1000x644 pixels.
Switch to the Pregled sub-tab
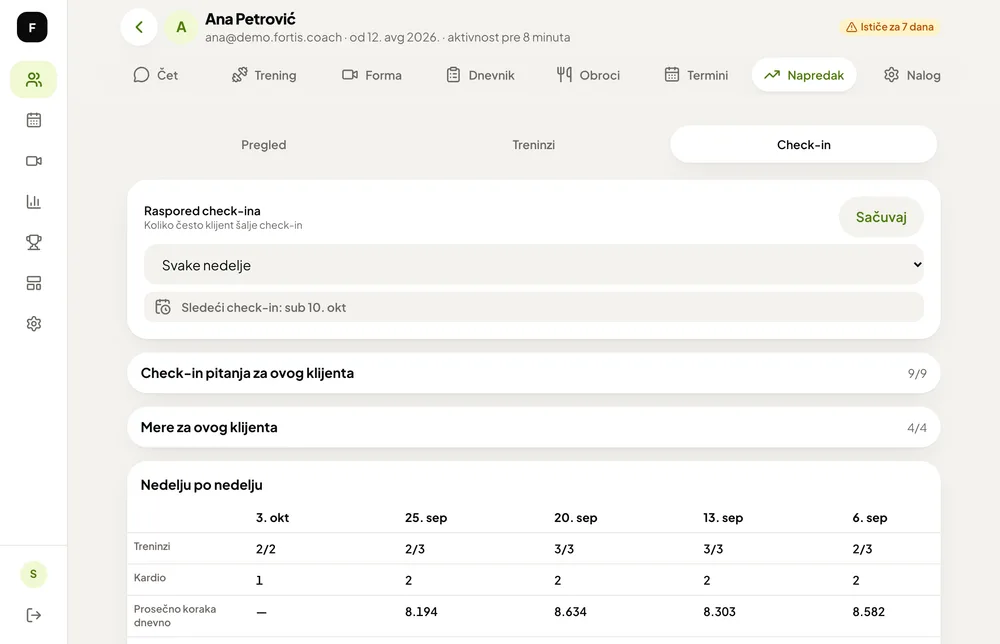[x=263, y=145]
